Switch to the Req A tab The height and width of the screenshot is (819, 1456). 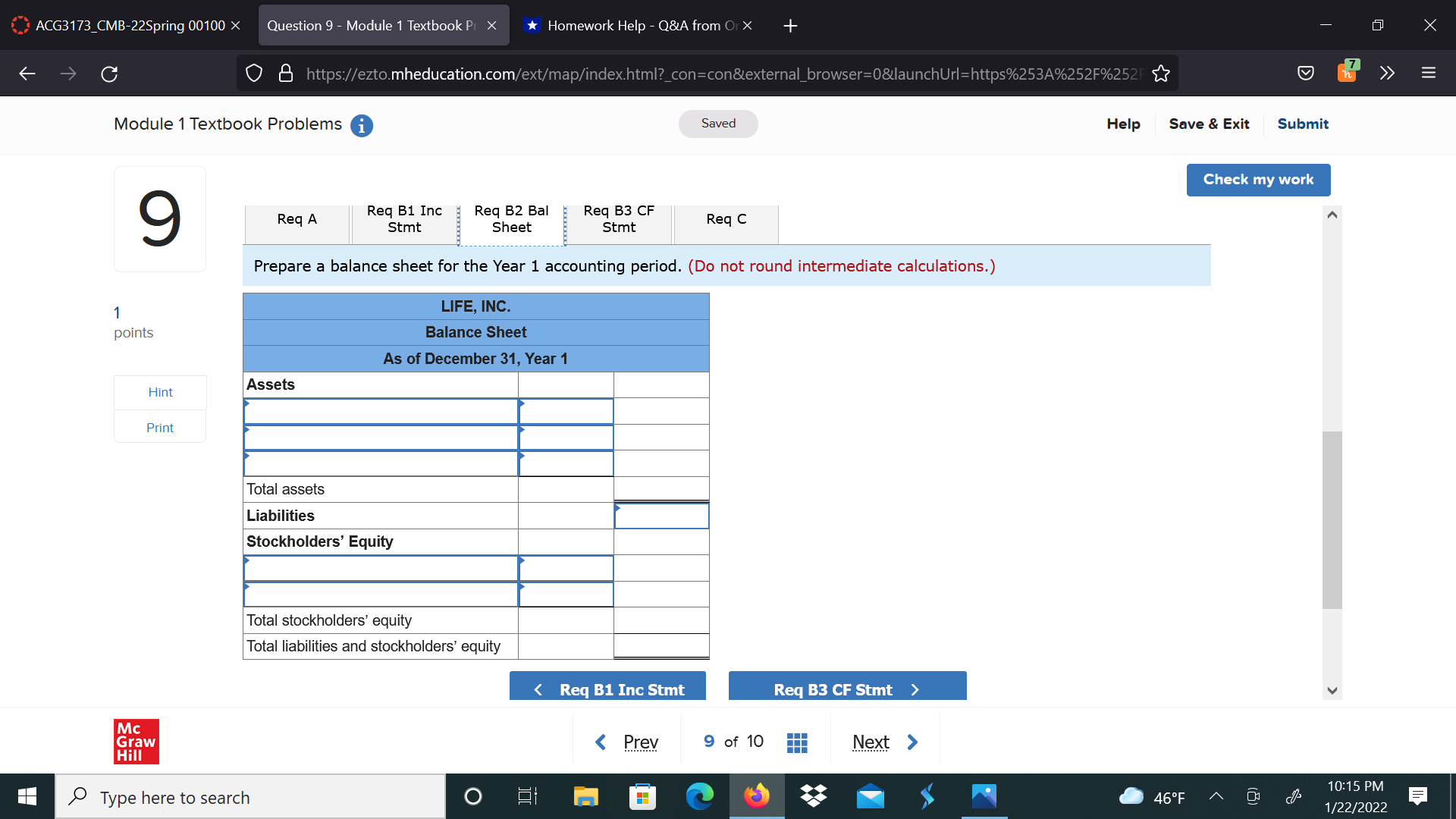(297, 219)
